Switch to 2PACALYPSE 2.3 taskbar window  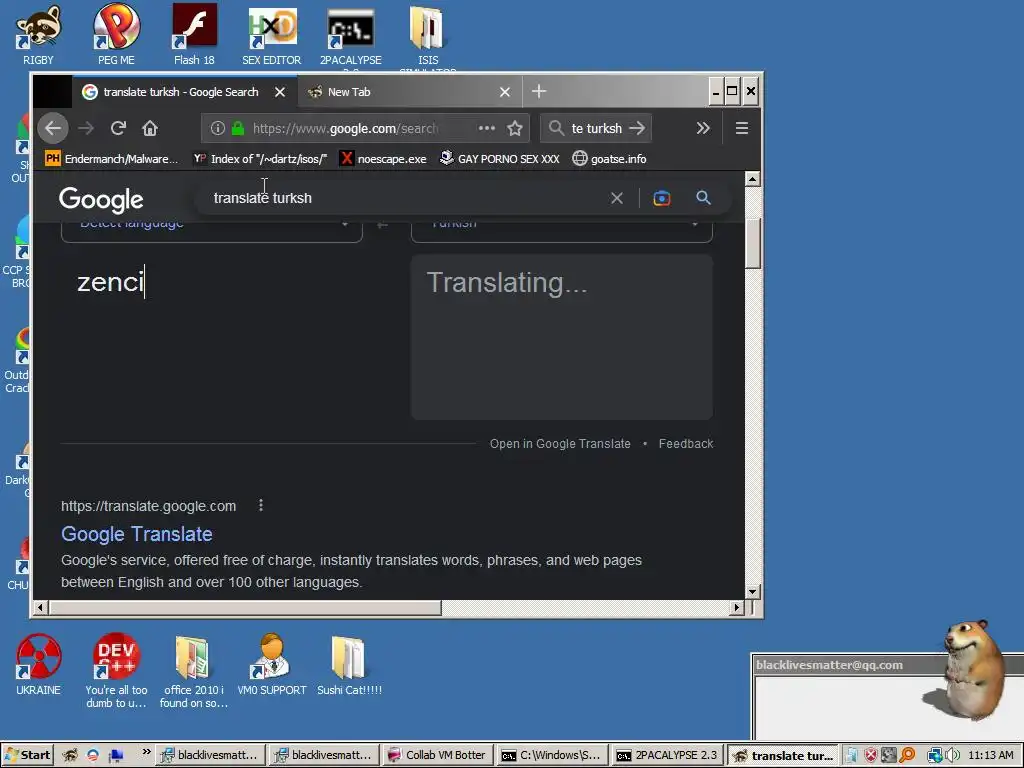point(667,755)
